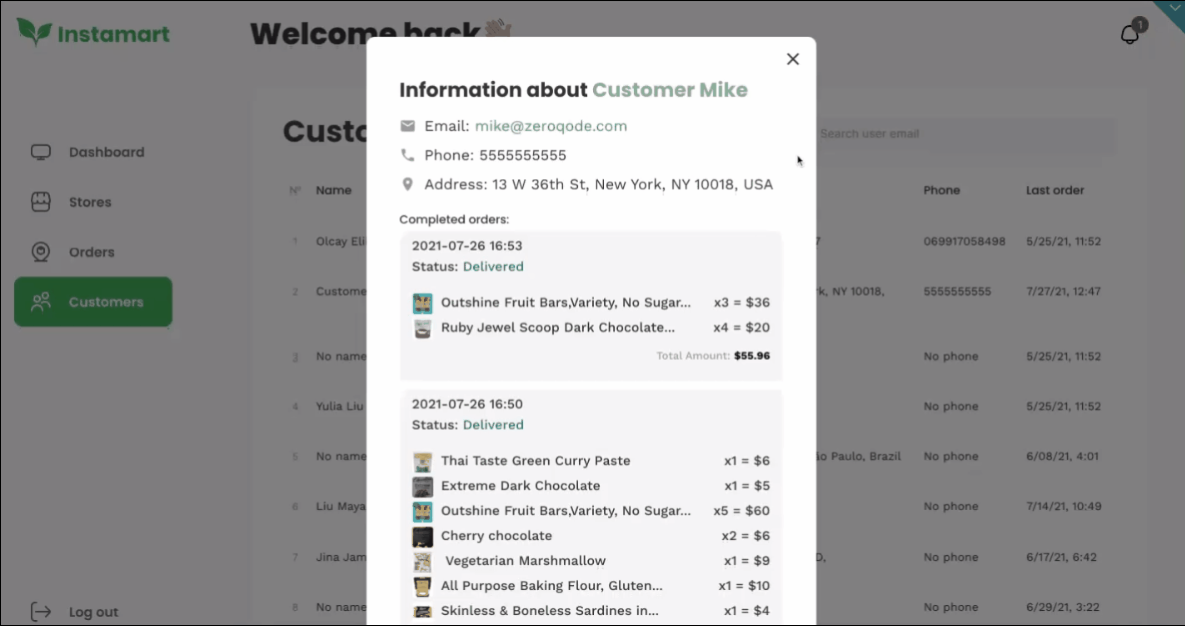Click the teal corner chevron badge
Screen dimensions: 1185x626
click(x=1174, y=9)
